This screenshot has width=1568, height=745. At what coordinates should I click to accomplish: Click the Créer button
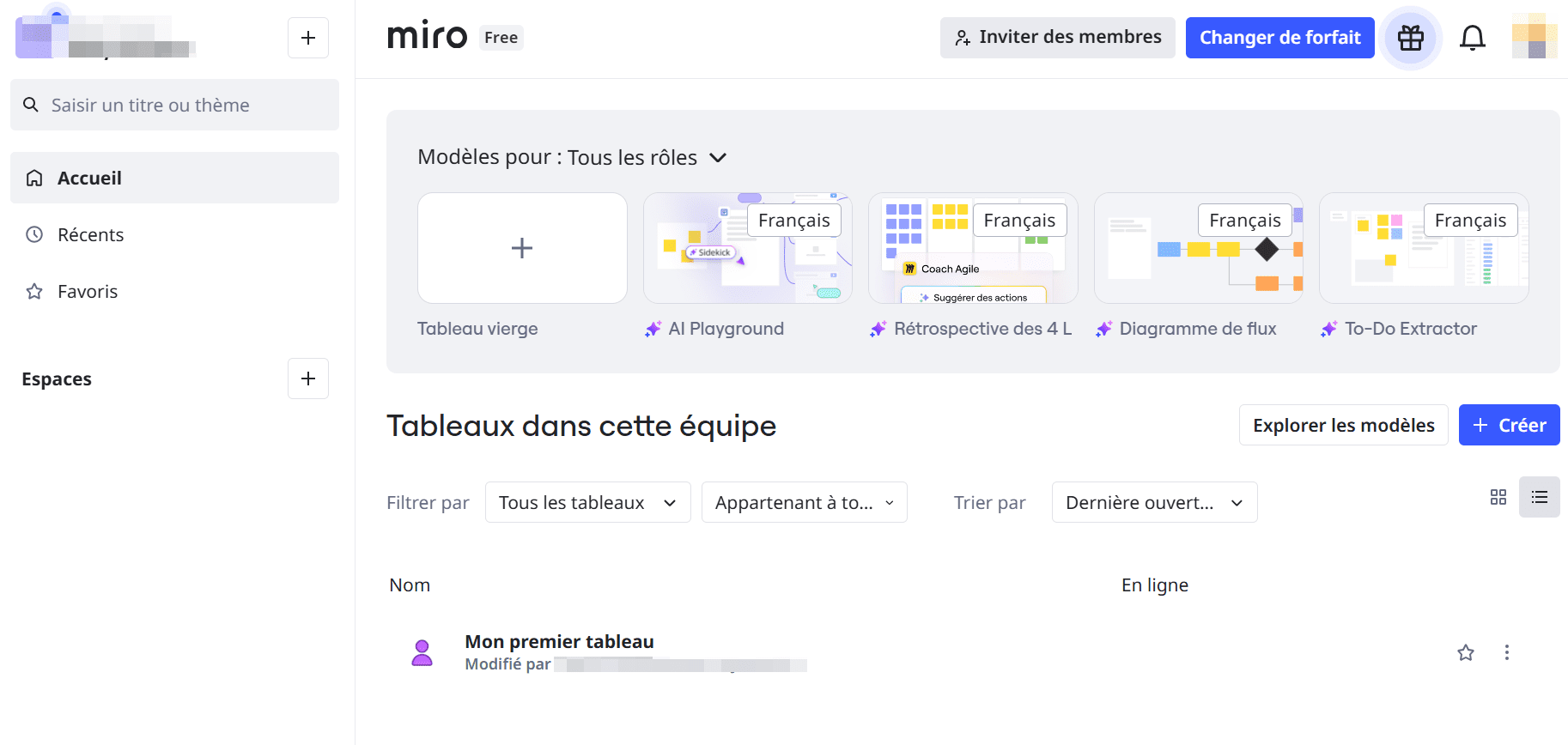1510,425
